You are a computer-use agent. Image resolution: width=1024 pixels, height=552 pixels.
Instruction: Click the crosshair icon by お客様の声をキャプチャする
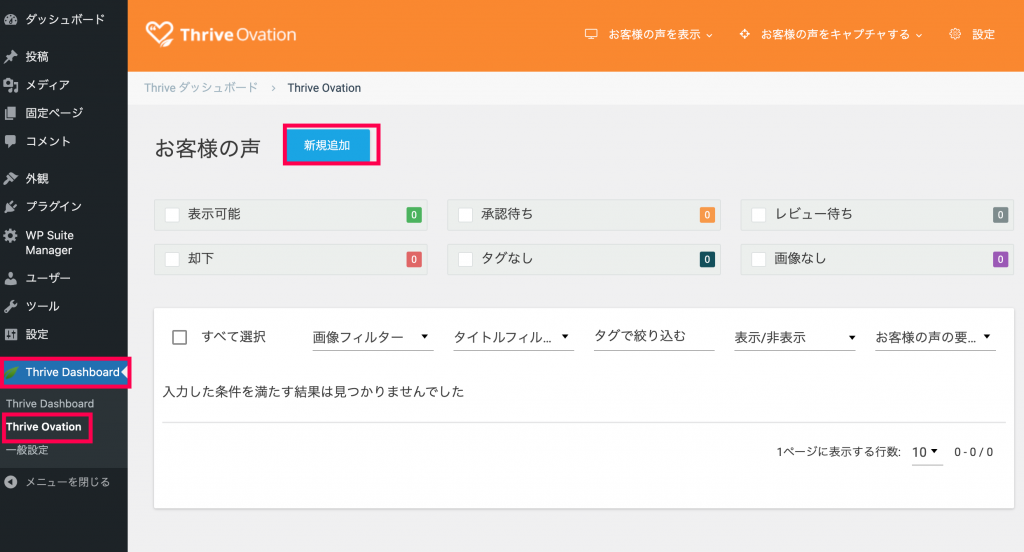tap(744, 34)
